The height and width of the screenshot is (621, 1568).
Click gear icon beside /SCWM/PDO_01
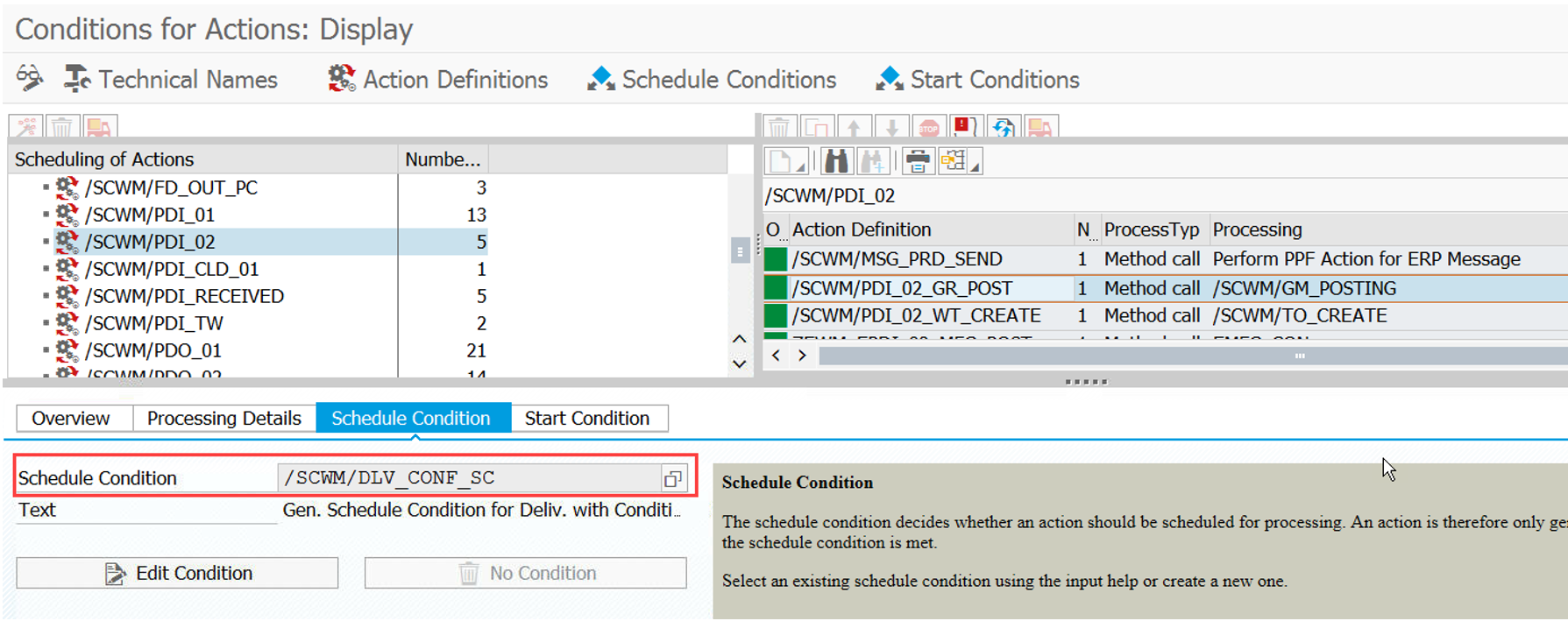pyautogui.click(x=67, y=349)
